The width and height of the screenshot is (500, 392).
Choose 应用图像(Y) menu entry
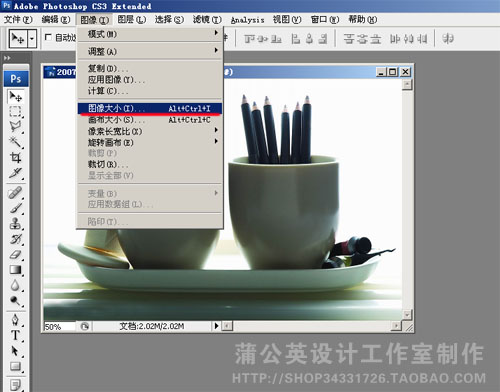[150, 80]
